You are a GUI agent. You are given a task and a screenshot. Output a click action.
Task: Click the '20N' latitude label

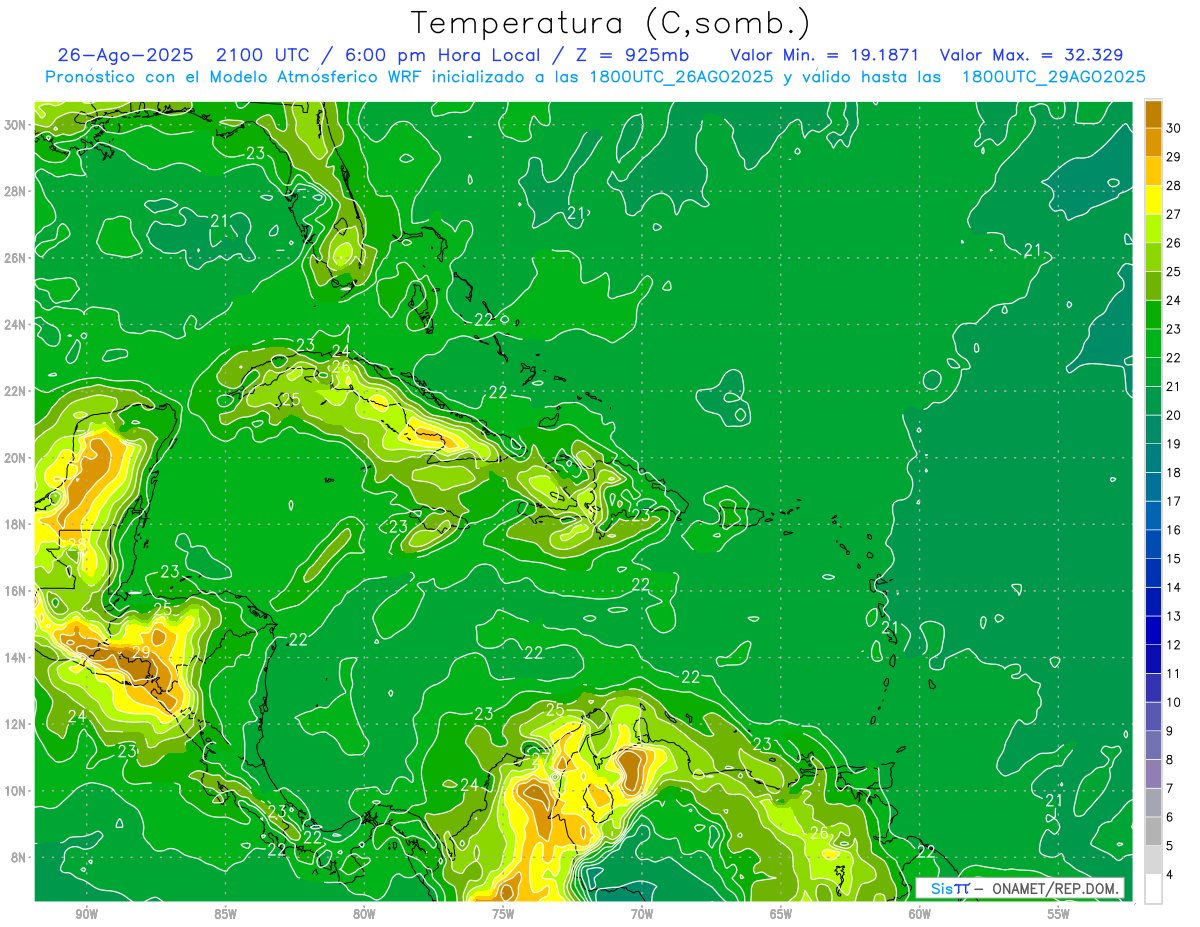(15, 458)
